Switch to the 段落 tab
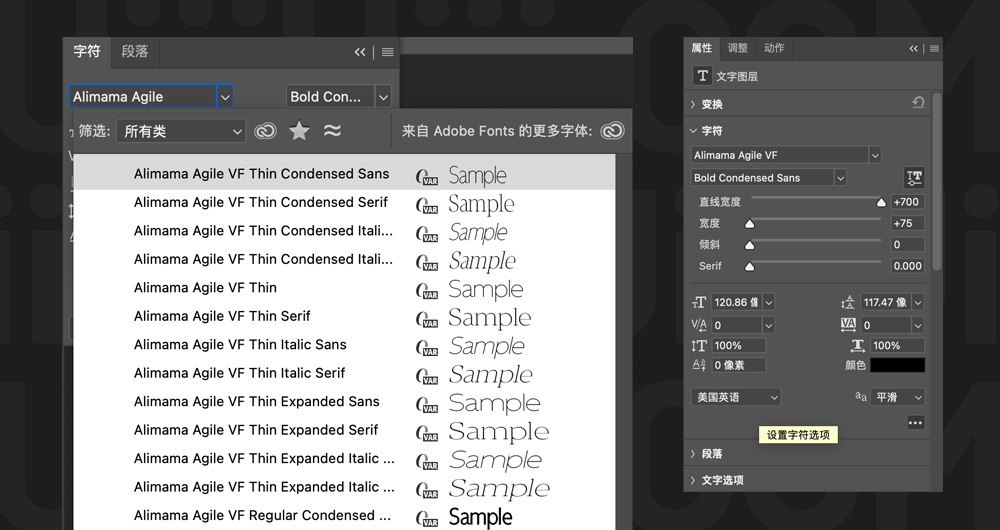 coord(135,52)
